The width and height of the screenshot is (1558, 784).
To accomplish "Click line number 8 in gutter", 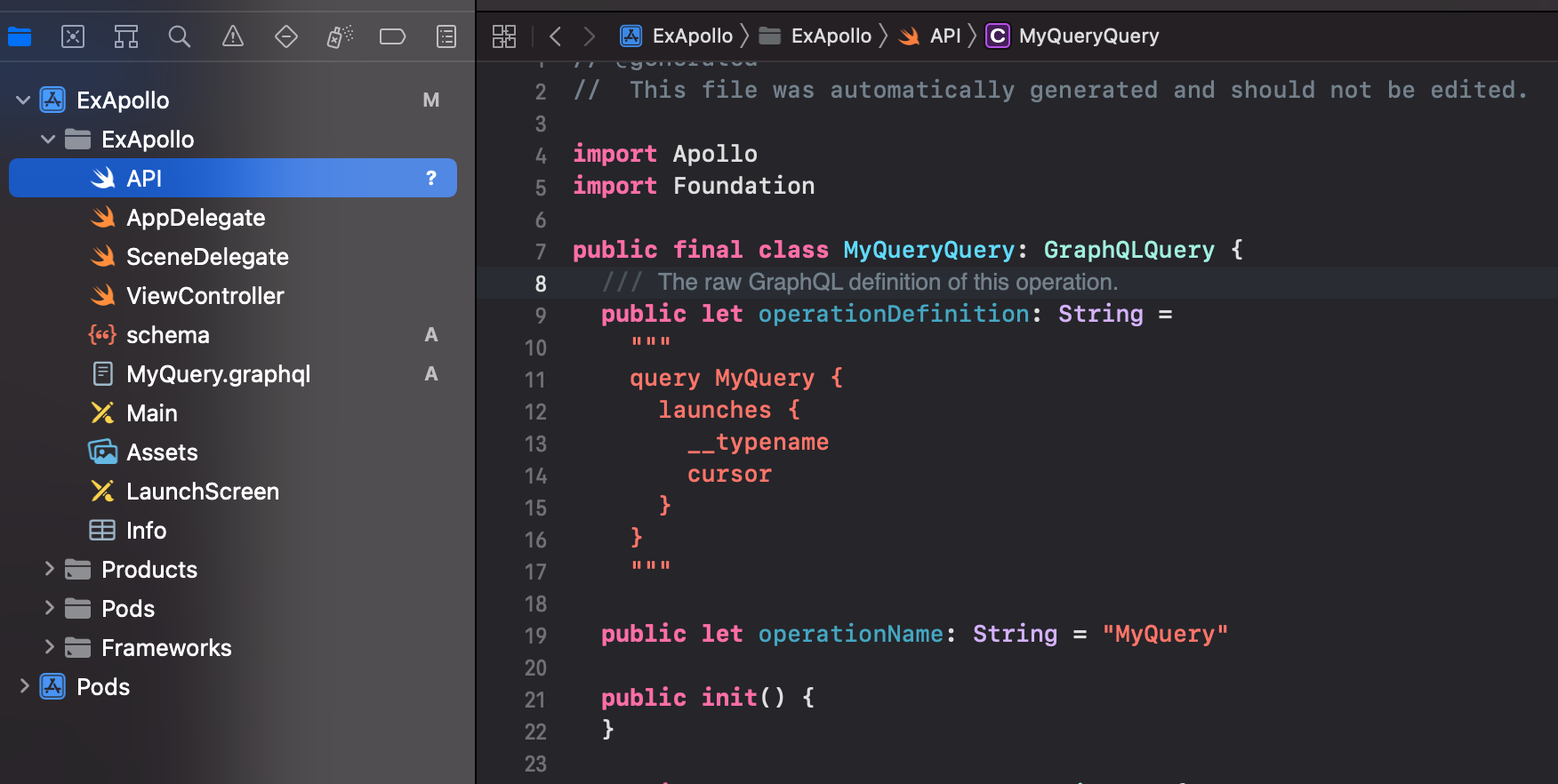I will tap(541, 284).
